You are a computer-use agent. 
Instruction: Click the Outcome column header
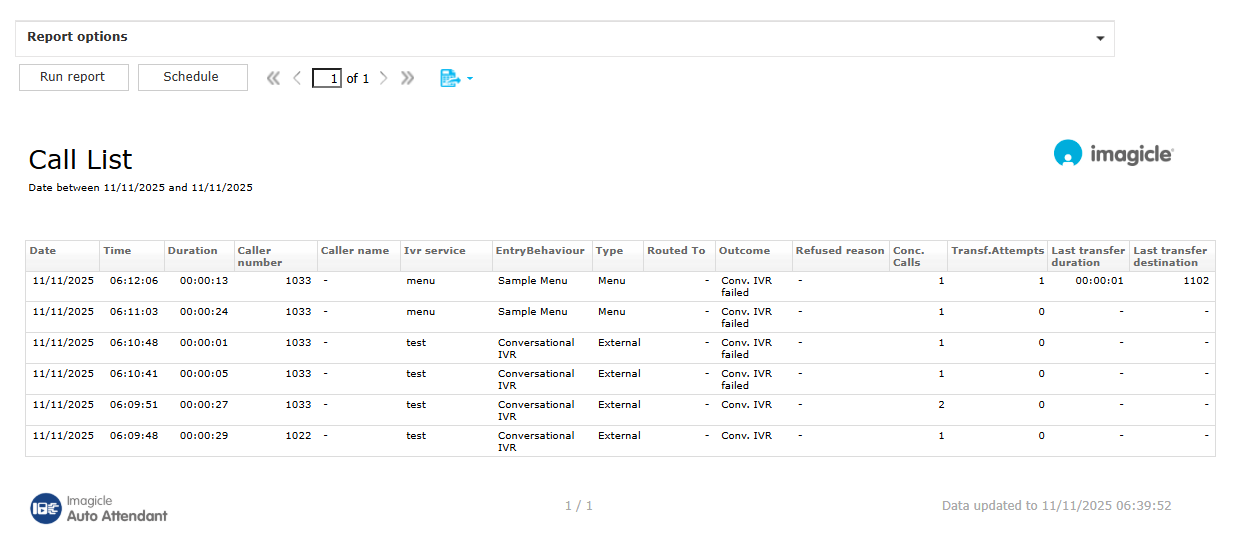coord(744,251)
